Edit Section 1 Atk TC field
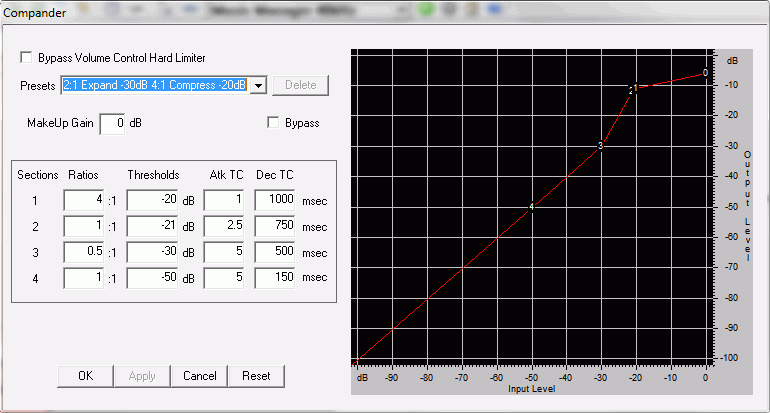The height and width of the screenshot is (413, 770). 224,200
